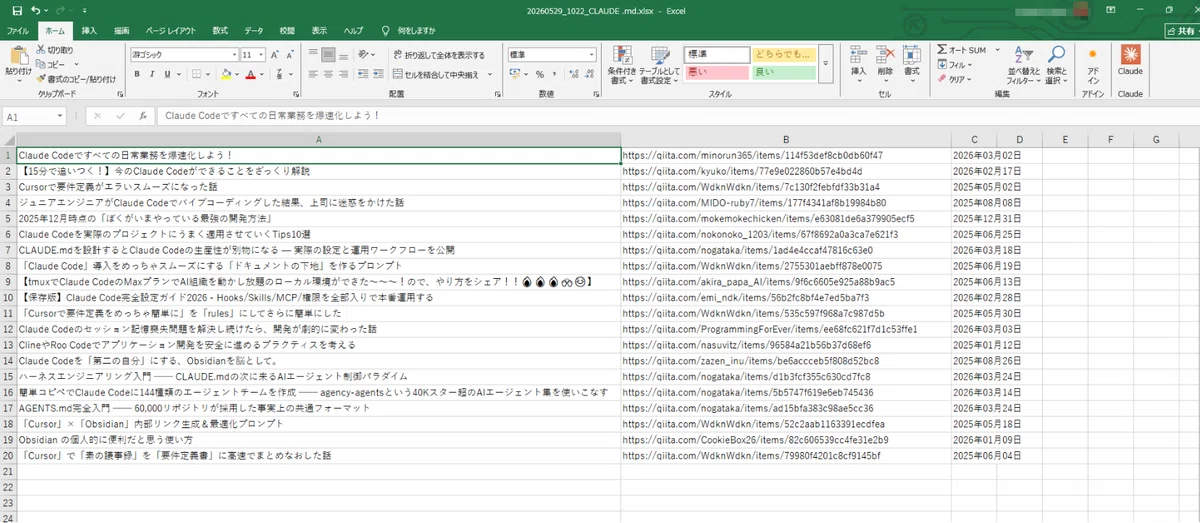Click the Insert Function fx icon
1200x523 pixels.
tap(143, 116)
